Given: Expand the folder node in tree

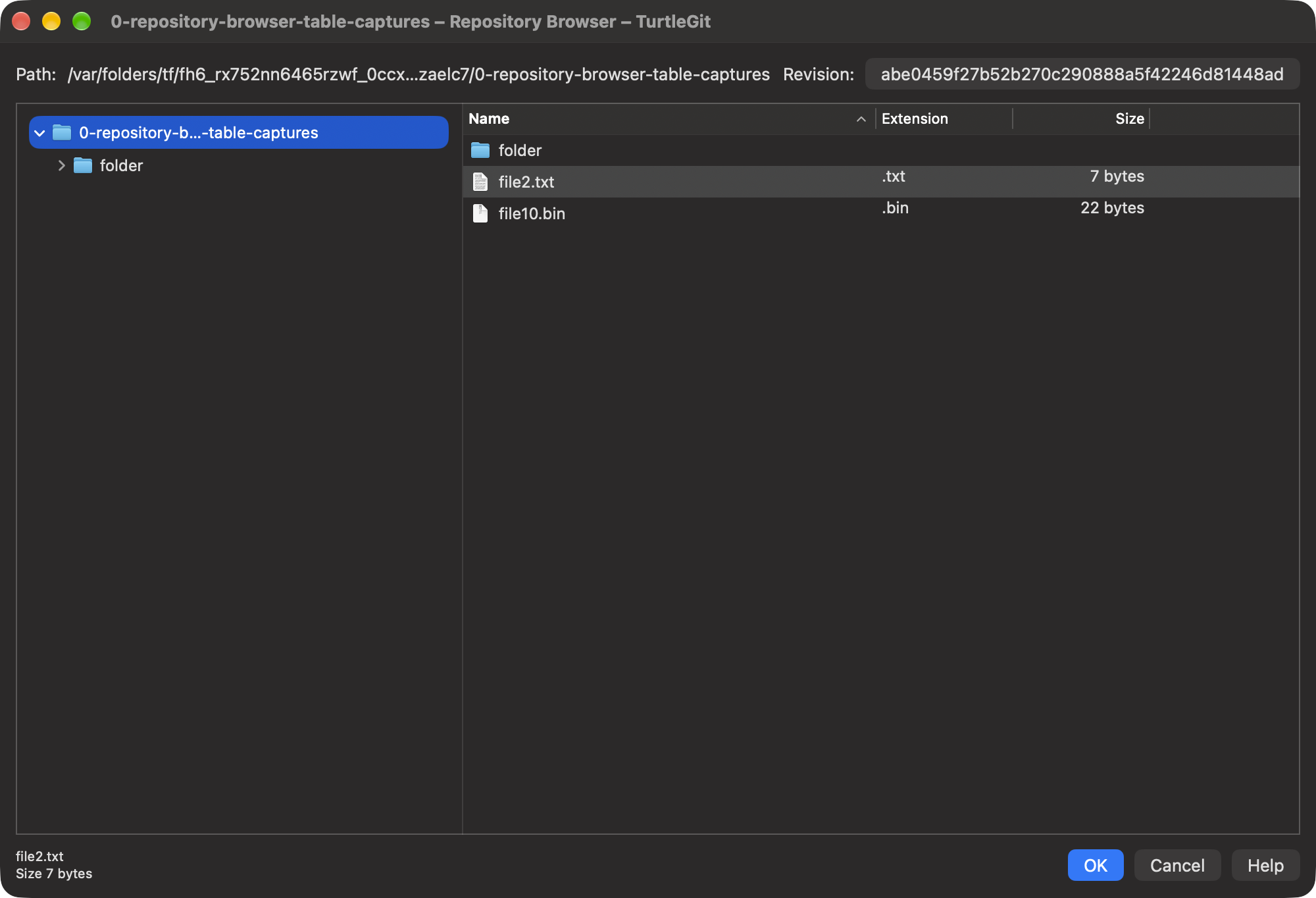Looking at the screenshot, I should click(61, 166).
